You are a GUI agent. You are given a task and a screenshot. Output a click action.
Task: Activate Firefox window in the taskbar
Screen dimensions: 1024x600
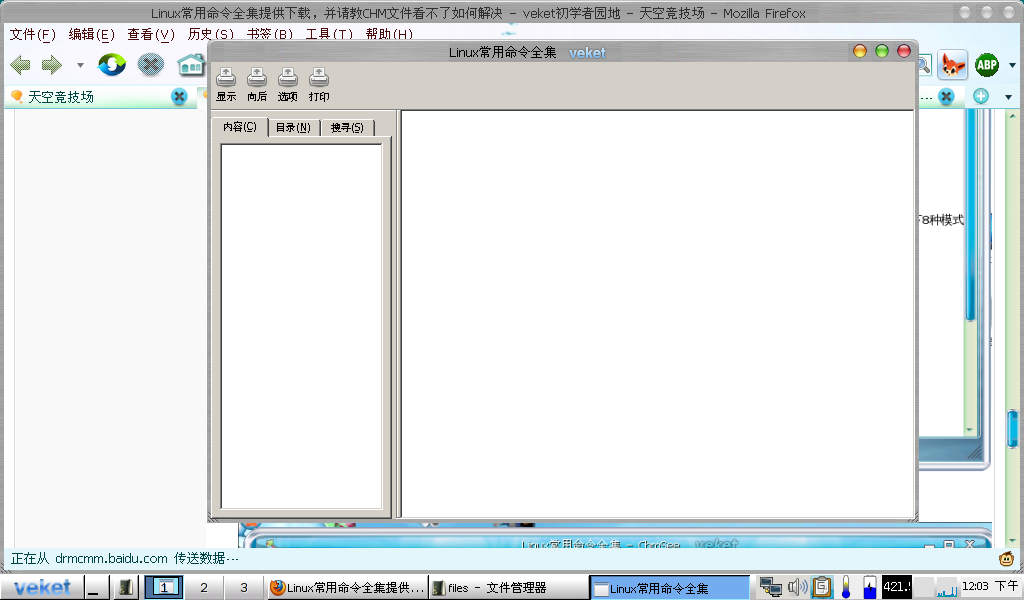[347, 588]
